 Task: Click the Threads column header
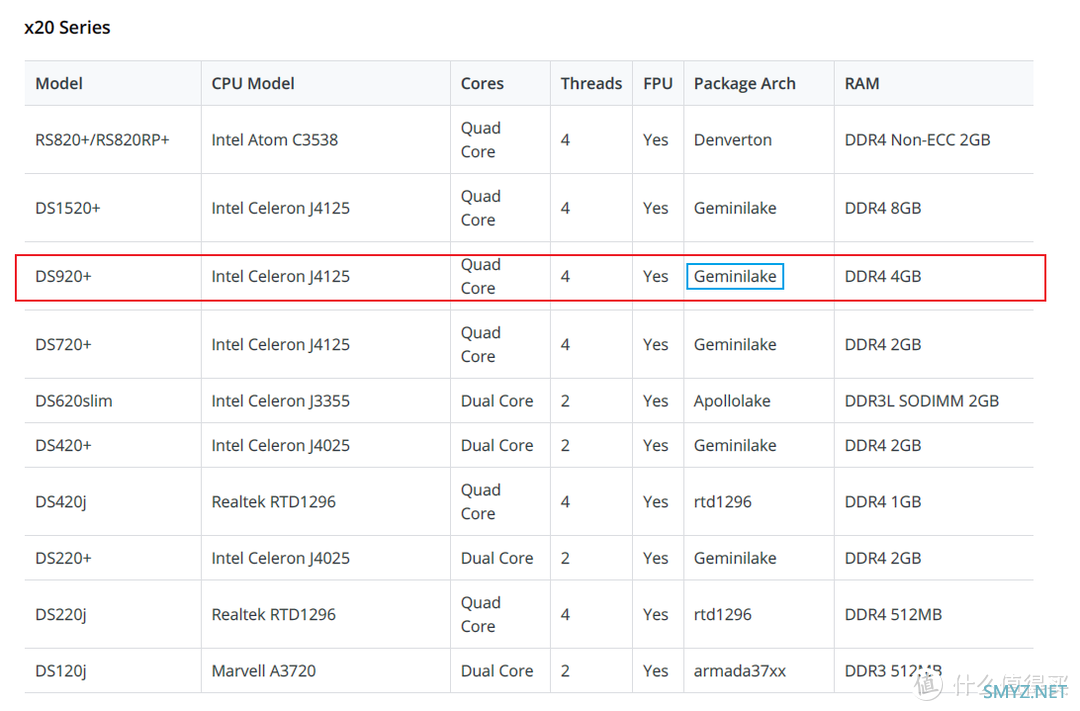pos(591,83)
